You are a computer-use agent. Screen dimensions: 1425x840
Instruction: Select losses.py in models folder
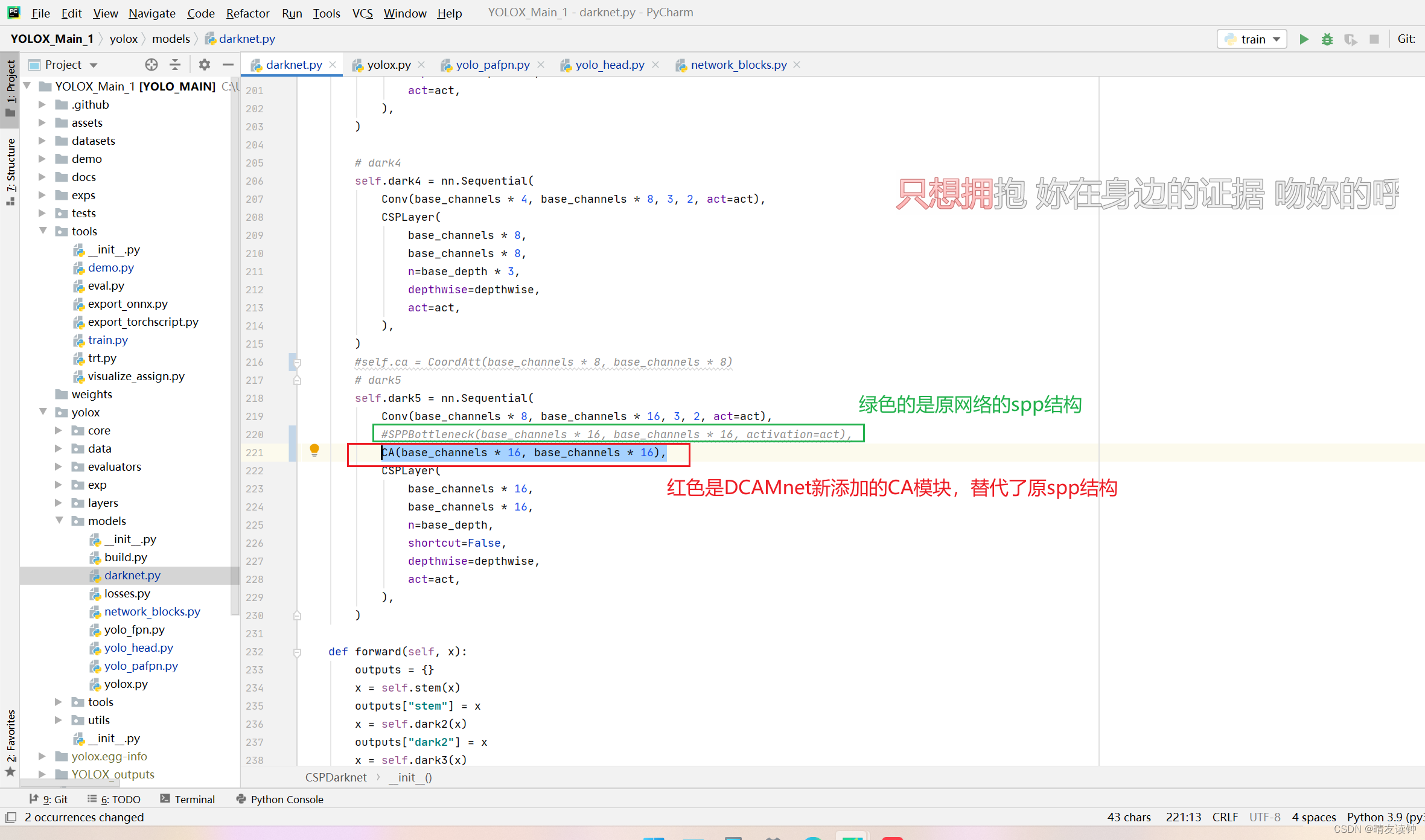[127, 593]
